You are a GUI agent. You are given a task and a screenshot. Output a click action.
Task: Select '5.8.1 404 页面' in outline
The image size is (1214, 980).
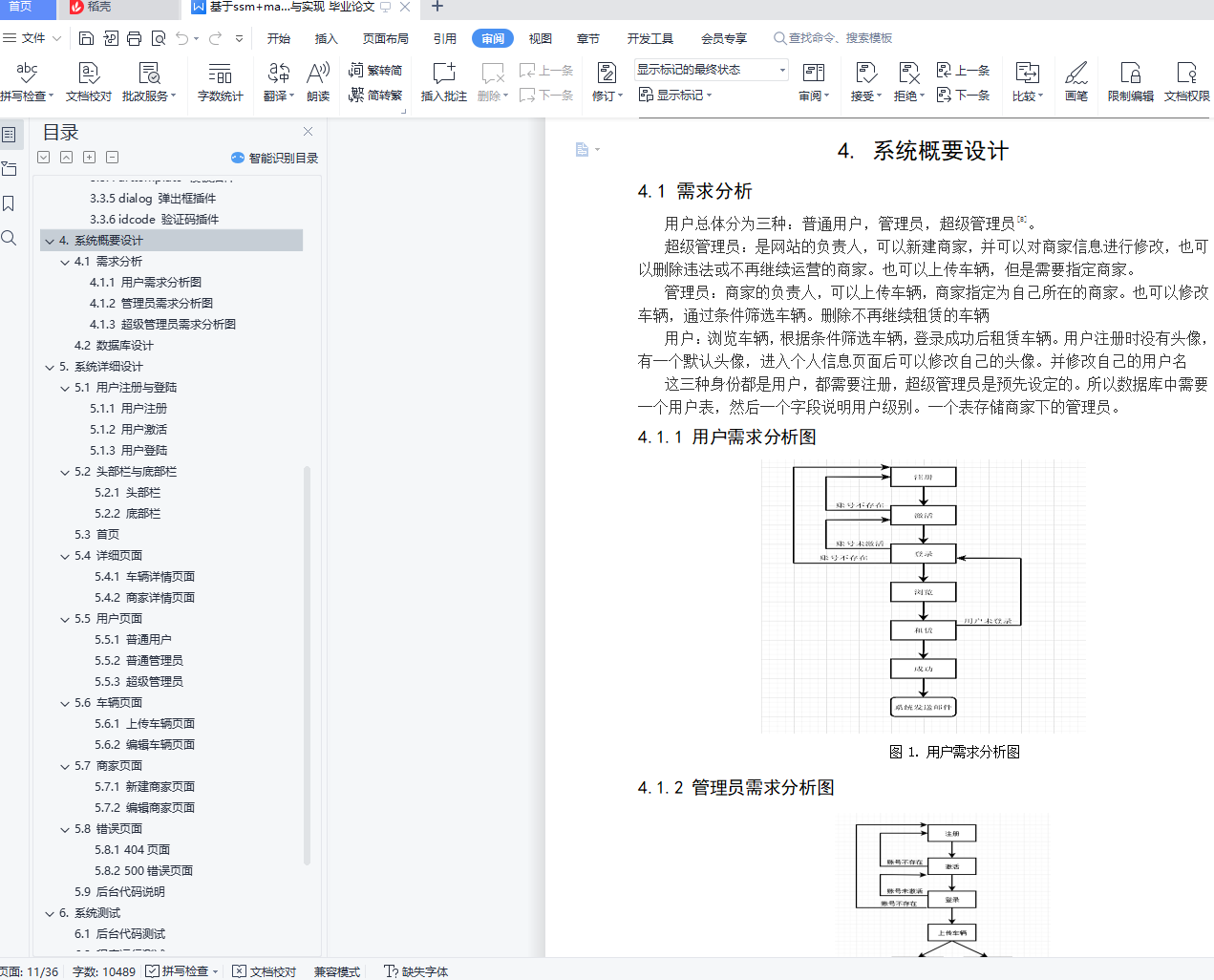[132, 850]
